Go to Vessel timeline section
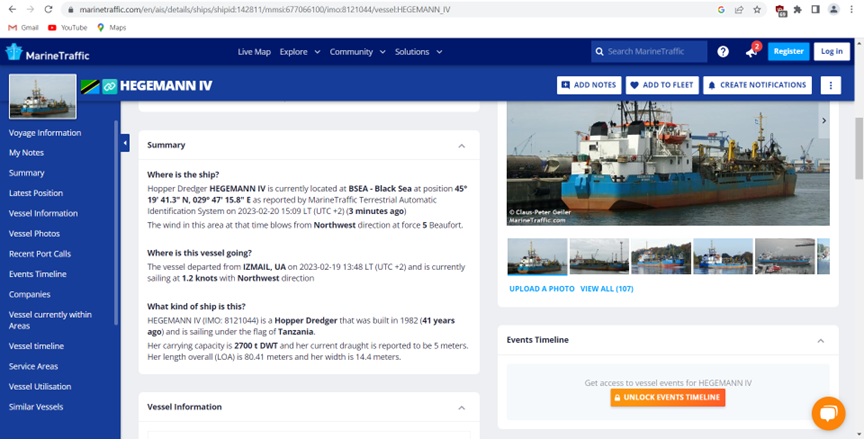Viewport: 864px width, 439px height. click(x=36, y=346)
